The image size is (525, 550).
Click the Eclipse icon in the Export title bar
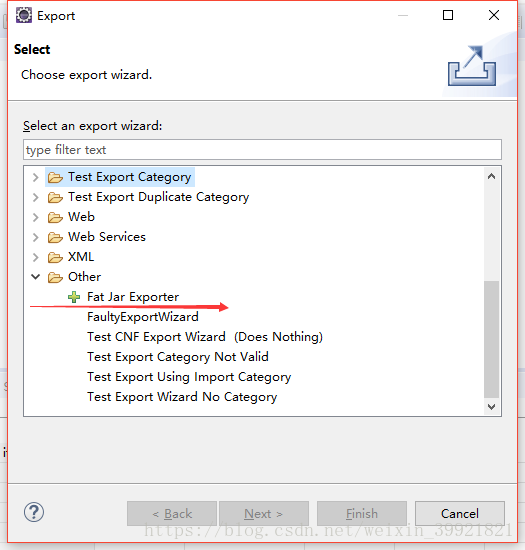[x=24, y=15]
